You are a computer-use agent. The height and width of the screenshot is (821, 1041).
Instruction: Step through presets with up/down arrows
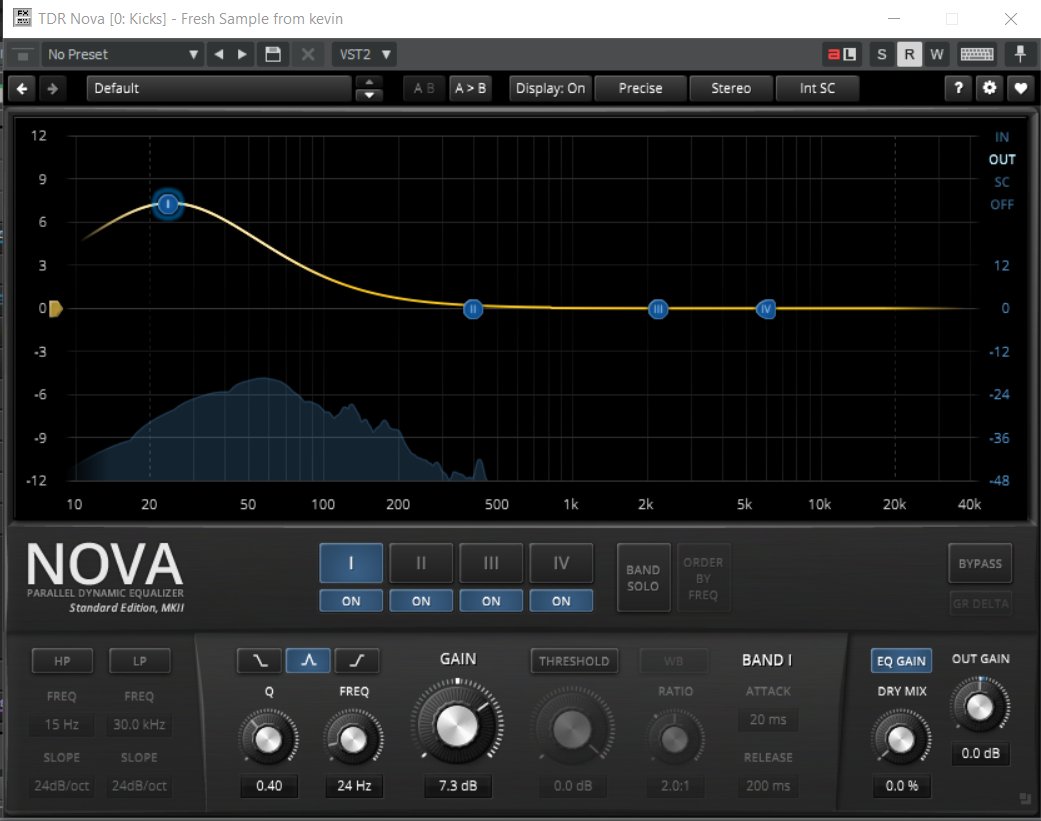(369, 88)
